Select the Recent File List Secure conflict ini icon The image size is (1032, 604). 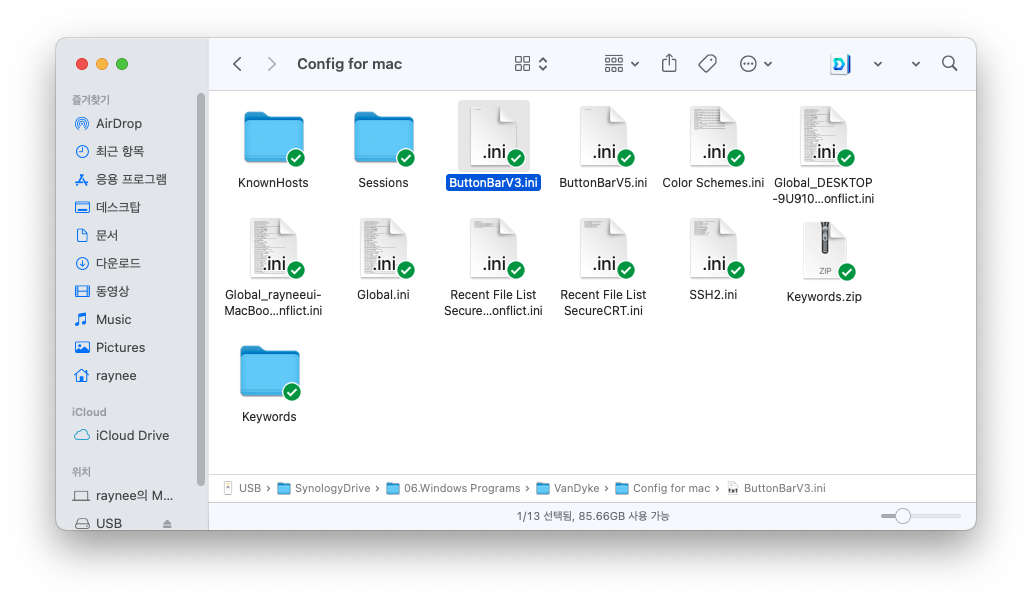494,249
